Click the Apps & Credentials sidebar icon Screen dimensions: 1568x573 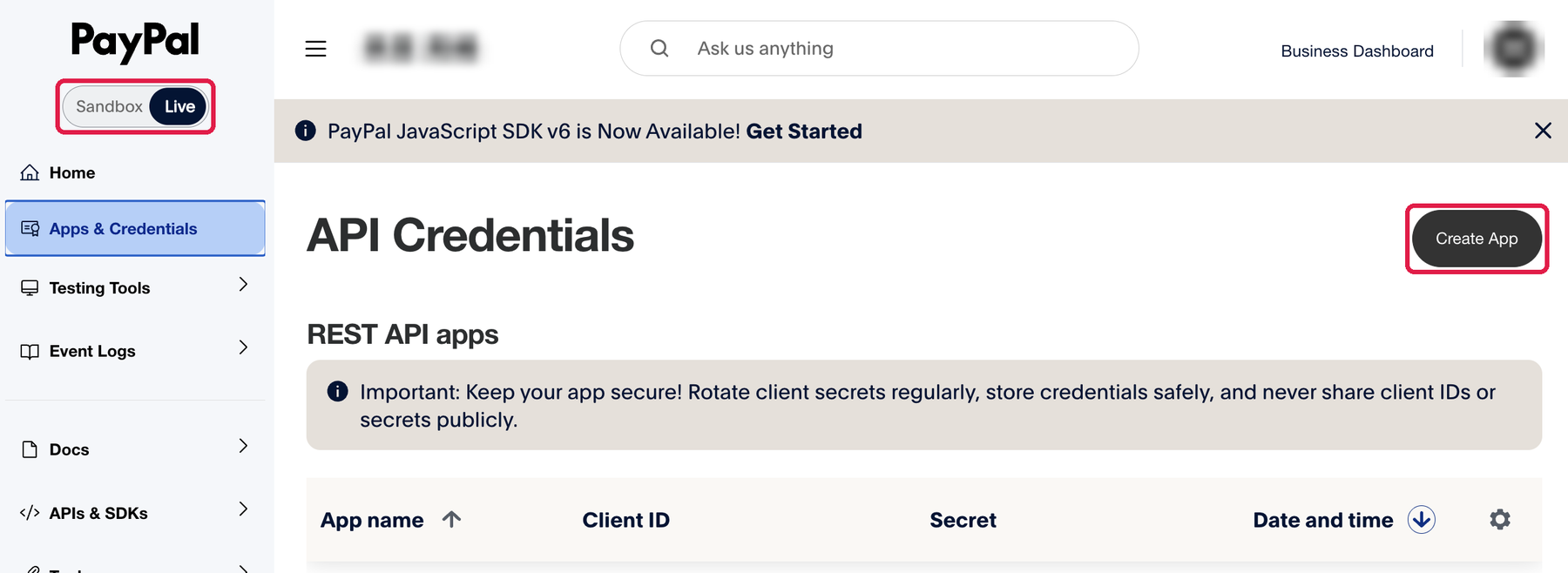click(x=30, y=228)
